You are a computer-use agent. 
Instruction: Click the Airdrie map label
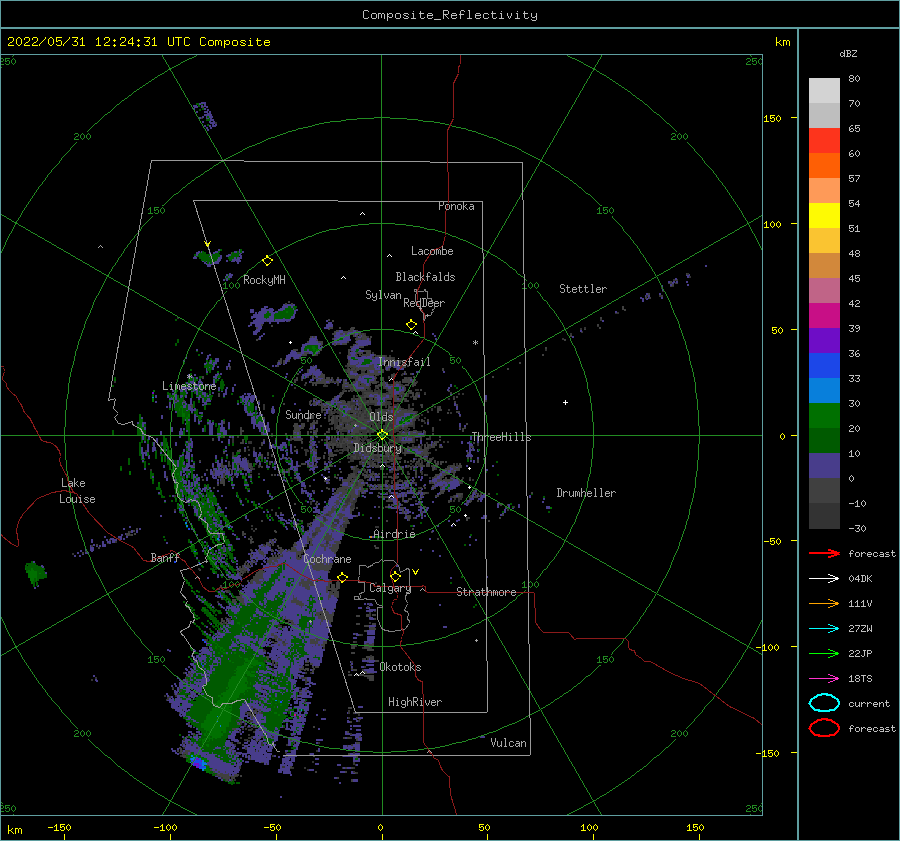tap(394, 534)
